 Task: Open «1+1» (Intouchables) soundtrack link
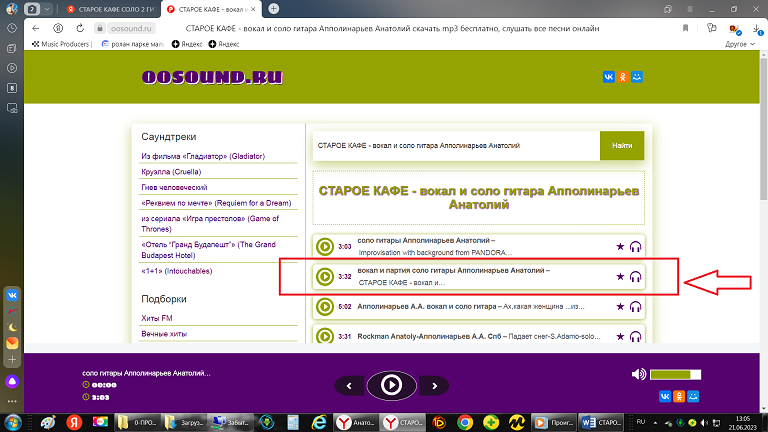click(x=176, y=271)
